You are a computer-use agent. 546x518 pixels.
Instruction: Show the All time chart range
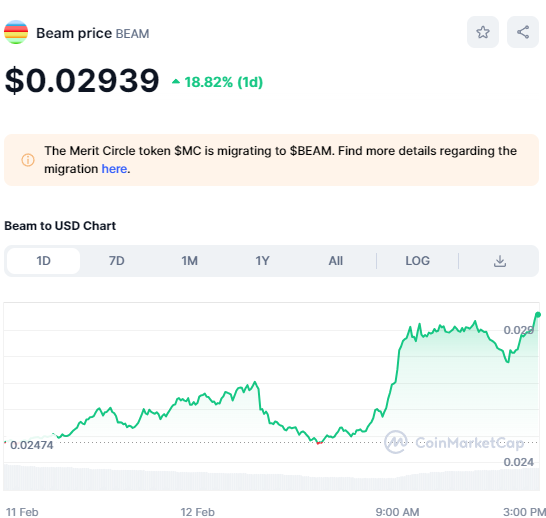[x=336, y=261]
